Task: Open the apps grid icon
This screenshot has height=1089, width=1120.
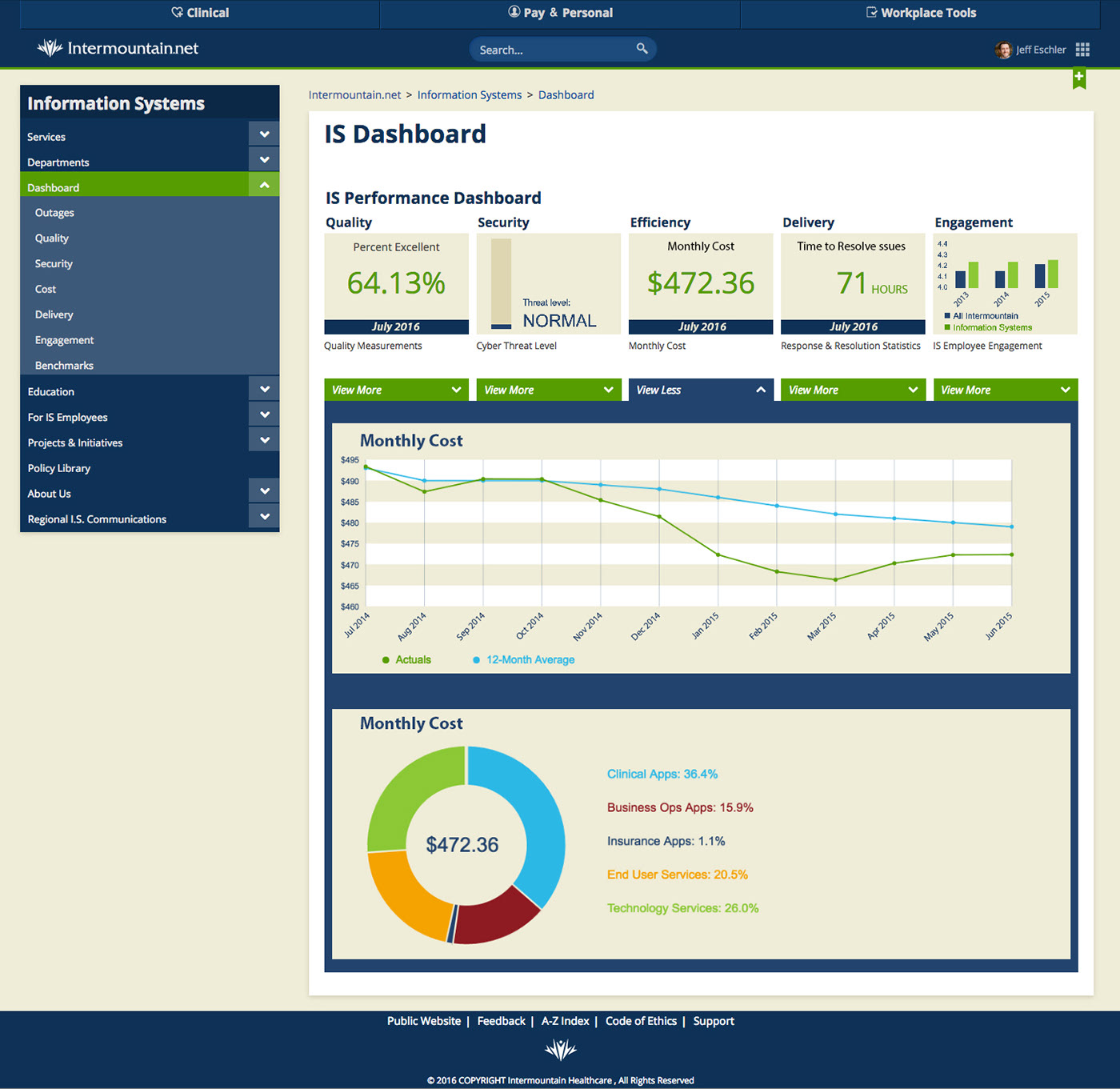Action: pyautogui.click(x=1082, y=50)
